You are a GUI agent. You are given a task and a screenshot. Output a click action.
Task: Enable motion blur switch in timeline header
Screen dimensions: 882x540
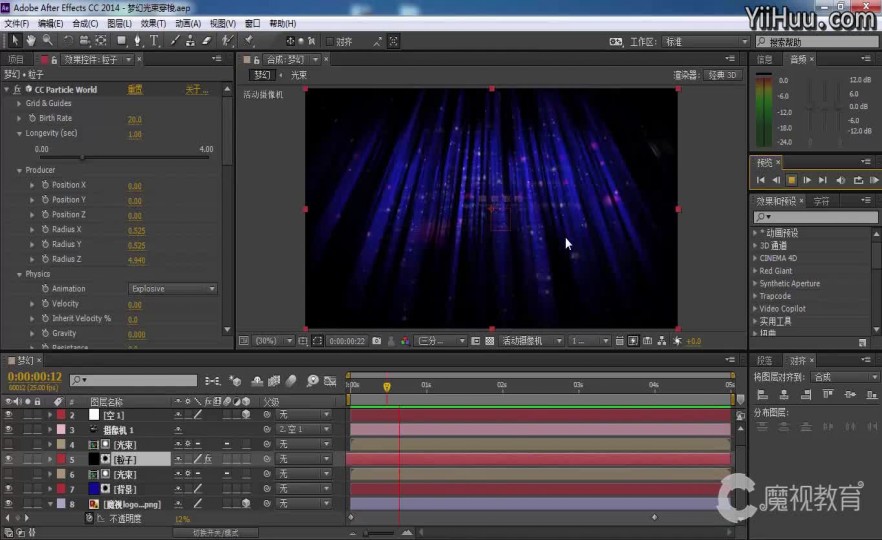[x=291, y=381]
